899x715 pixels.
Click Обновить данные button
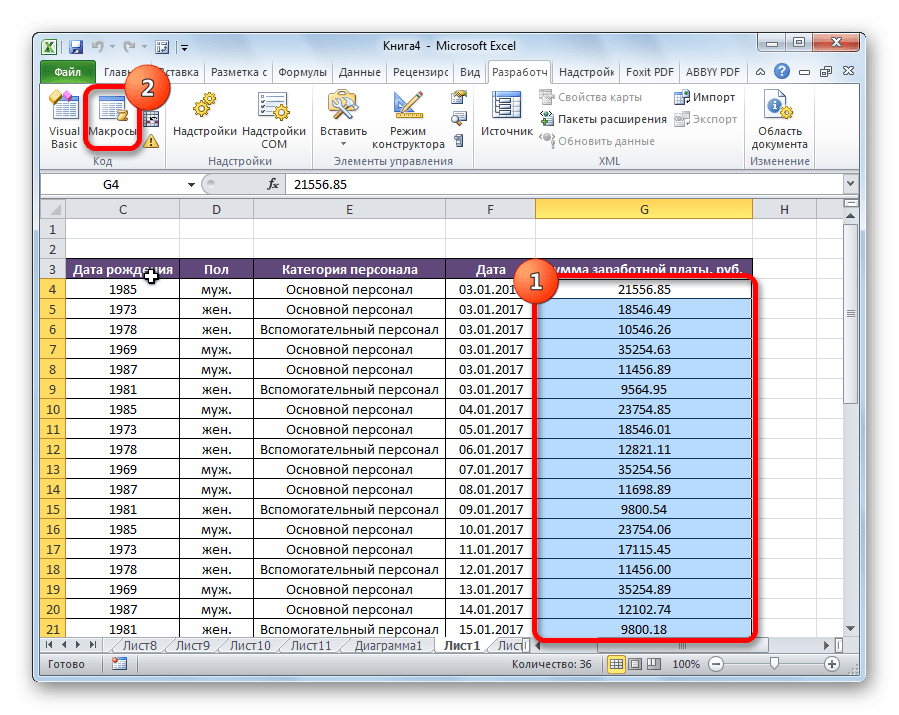tap(597, 140)
